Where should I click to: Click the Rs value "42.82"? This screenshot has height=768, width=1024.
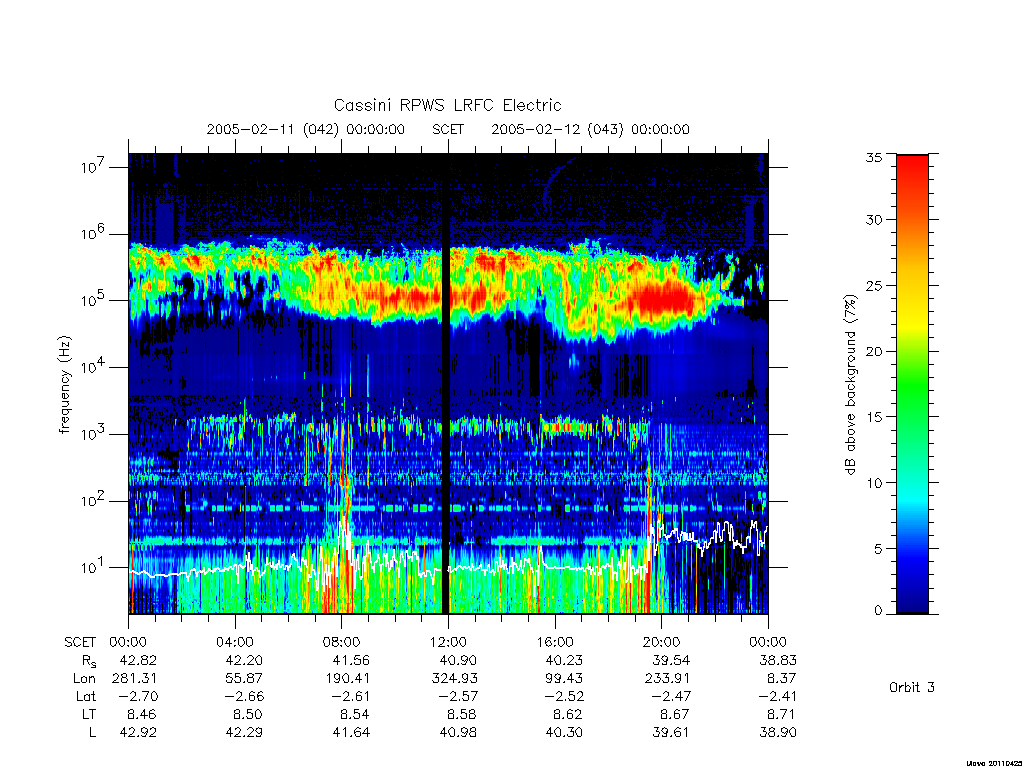point(138,660)
